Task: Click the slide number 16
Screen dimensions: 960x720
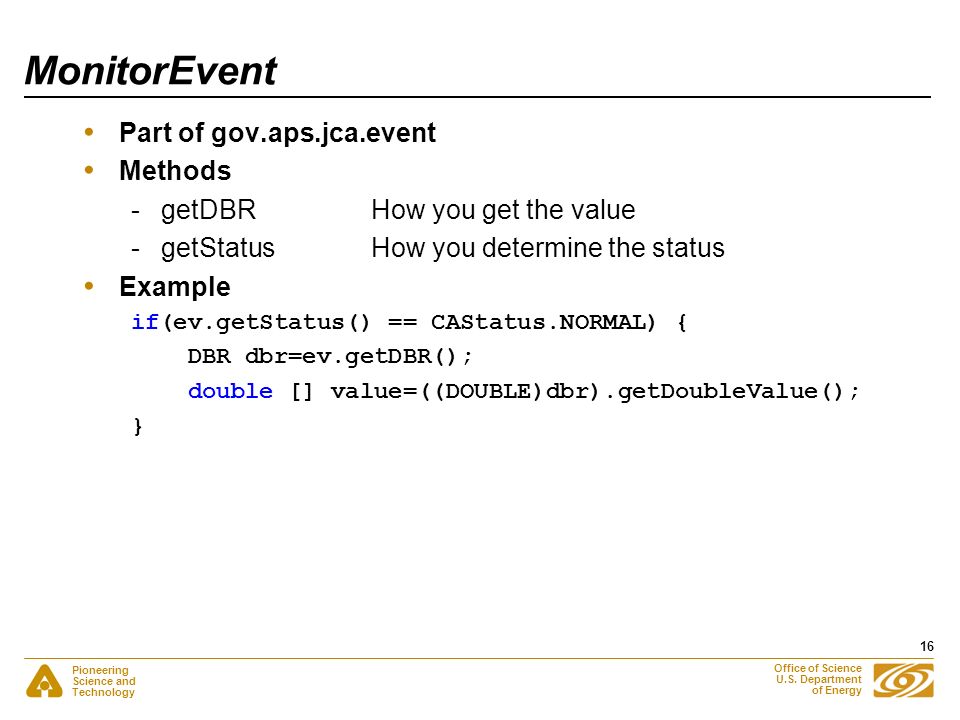Action: (927, 647)
